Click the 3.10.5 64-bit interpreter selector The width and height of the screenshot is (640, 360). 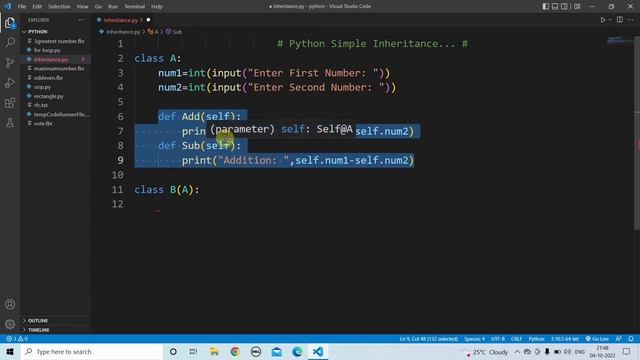coord(564,339)
